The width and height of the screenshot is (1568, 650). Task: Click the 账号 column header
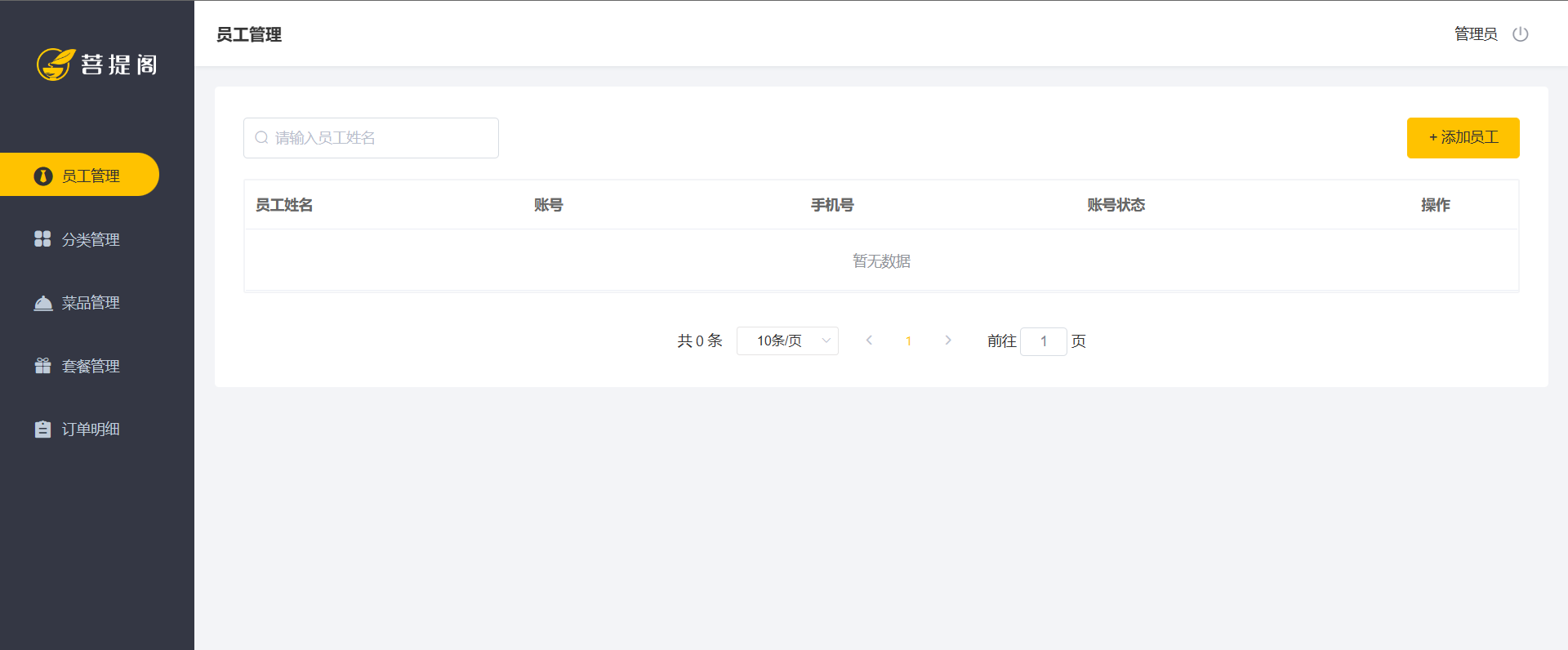point(549,205)
